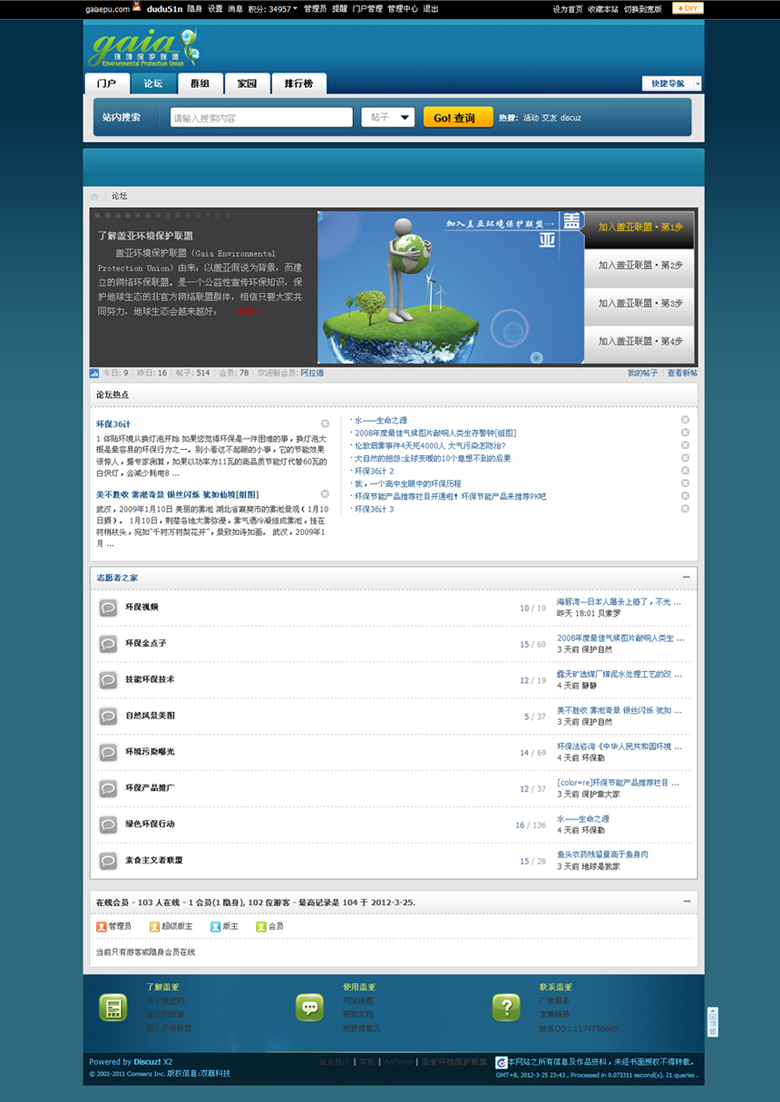Open the 环境污染曝光 forum bubble icon

108,752
